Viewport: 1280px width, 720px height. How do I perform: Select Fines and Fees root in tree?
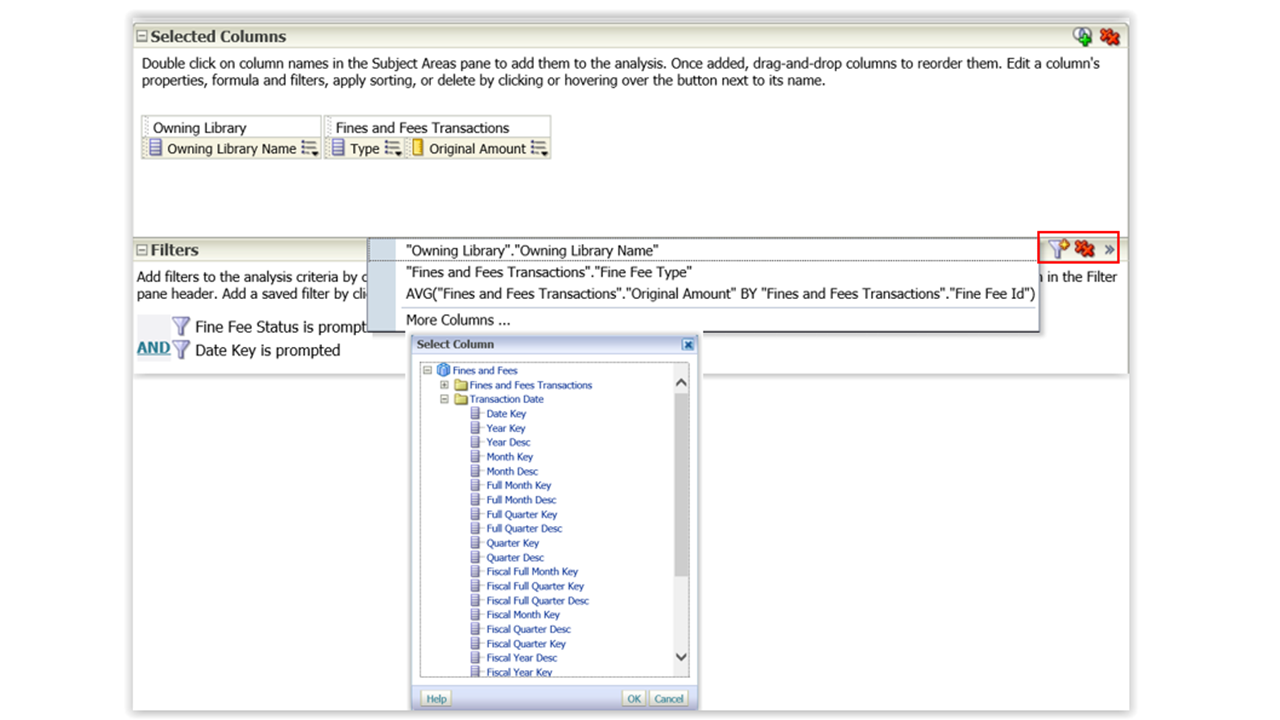coord(485,370)
